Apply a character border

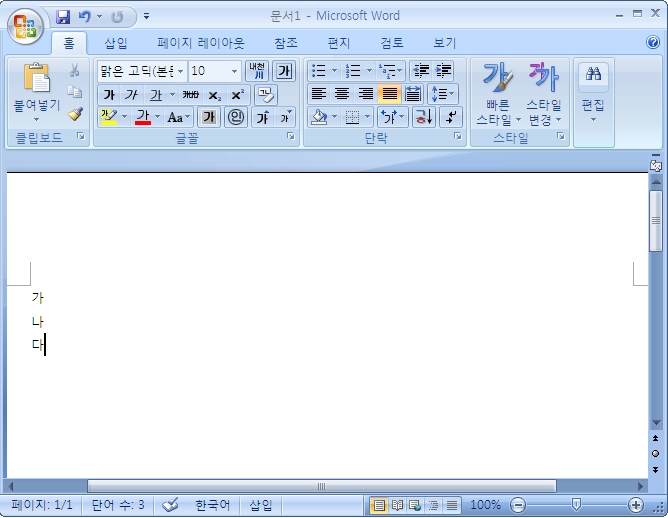pyautogui.click(x=284, y=71)
